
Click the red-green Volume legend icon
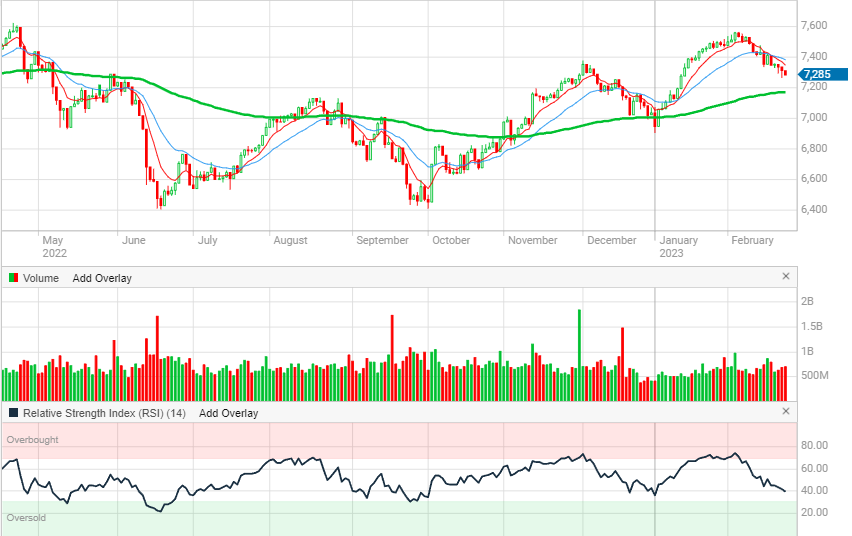(x=13, y=278)
